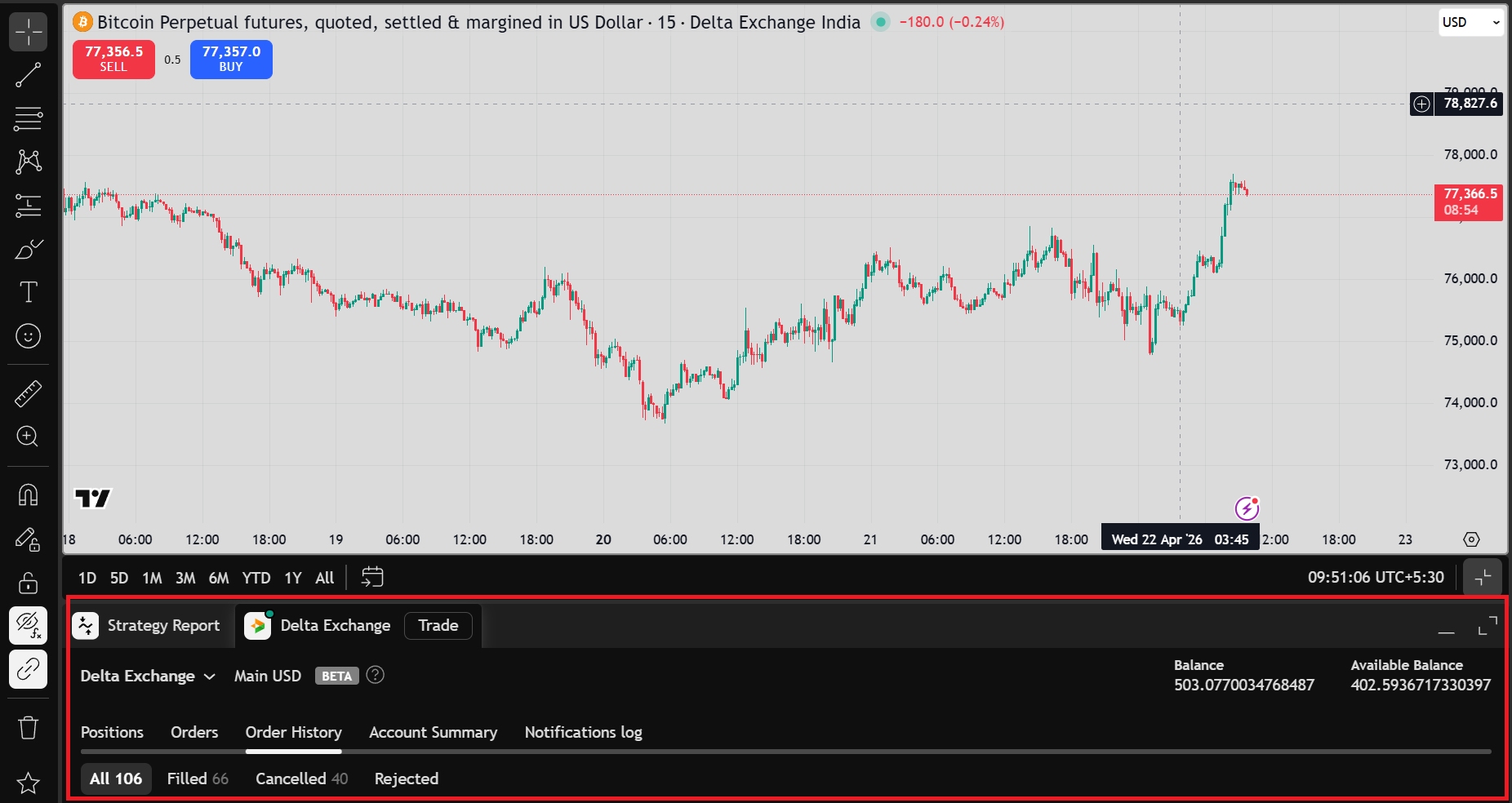The width and height of the screenshot is (1512, 803).
Task: Filter by Filled 66 orders
Action: [198, 779]
